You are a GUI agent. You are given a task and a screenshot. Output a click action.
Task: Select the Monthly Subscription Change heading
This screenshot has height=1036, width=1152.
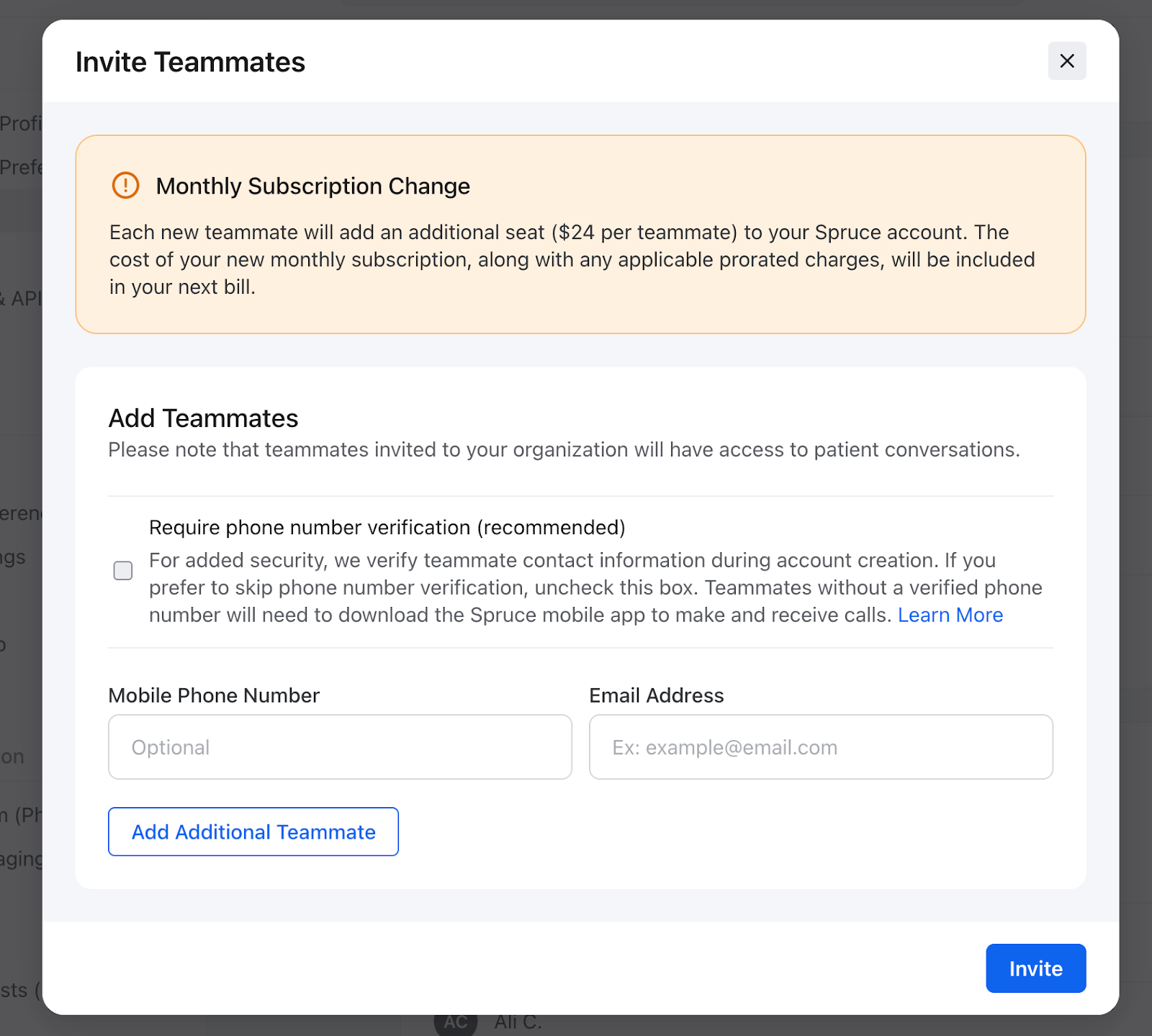[x=312, y=186]
